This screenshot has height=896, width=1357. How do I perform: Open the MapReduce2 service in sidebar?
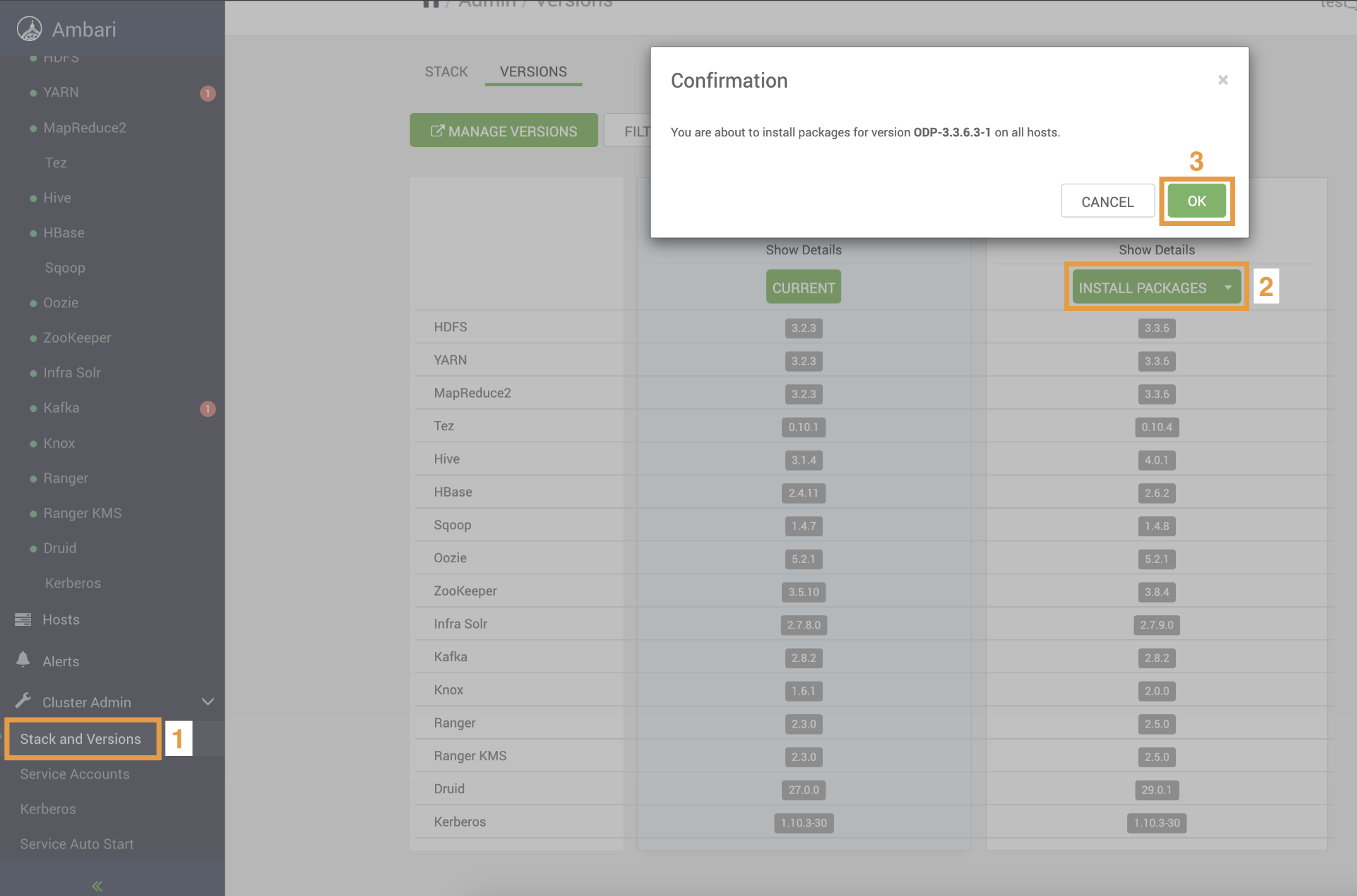click(x=85, y=128)
